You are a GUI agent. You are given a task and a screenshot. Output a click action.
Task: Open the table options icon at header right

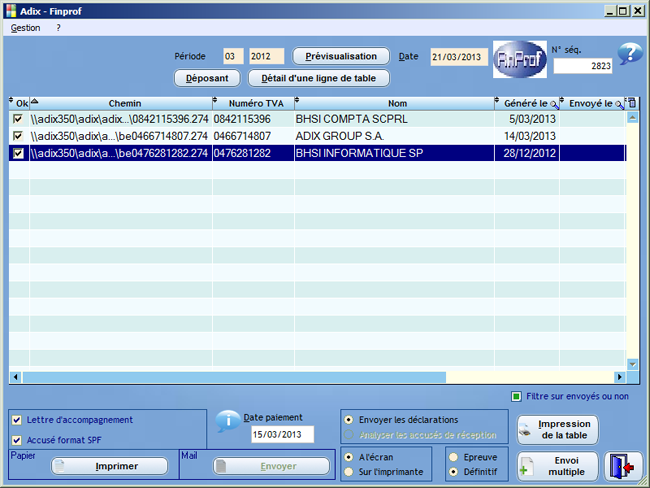[x=632, y=103]
